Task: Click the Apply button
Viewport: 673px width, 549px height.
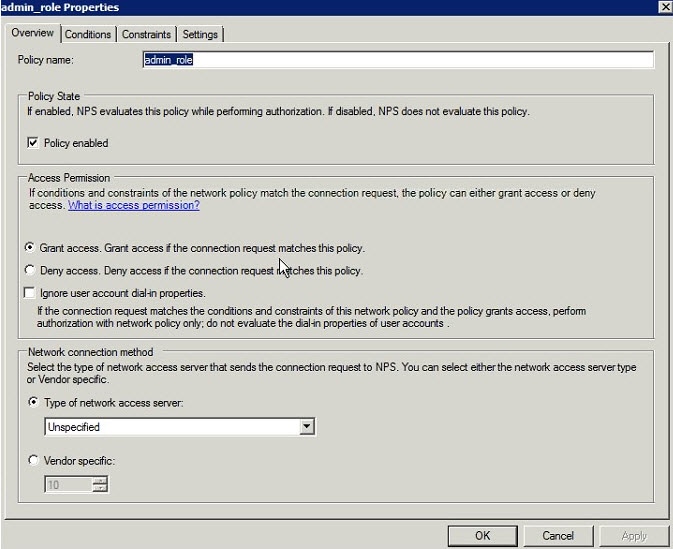Action: 634,536
